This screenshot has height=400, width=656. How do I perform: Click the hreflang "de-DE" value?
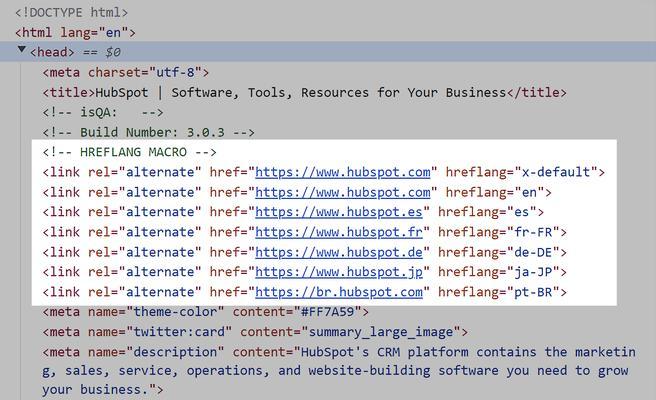533,252
